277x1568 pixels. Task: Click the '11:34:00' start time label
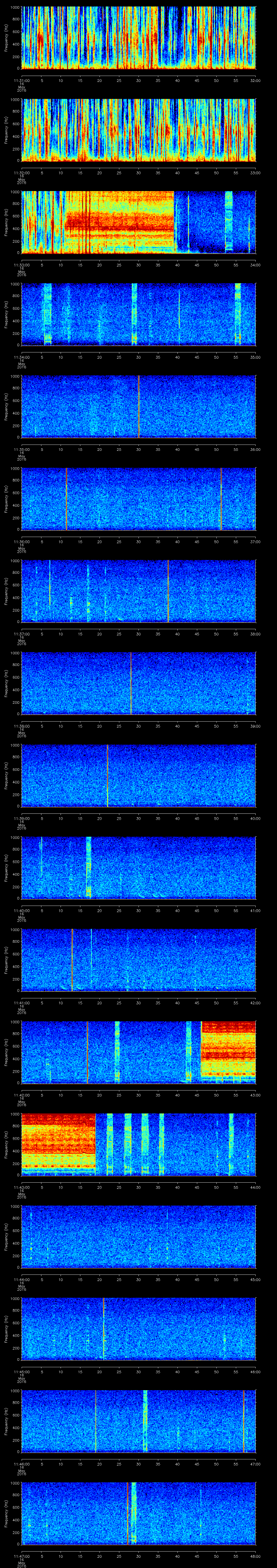[x=21, y=357]
